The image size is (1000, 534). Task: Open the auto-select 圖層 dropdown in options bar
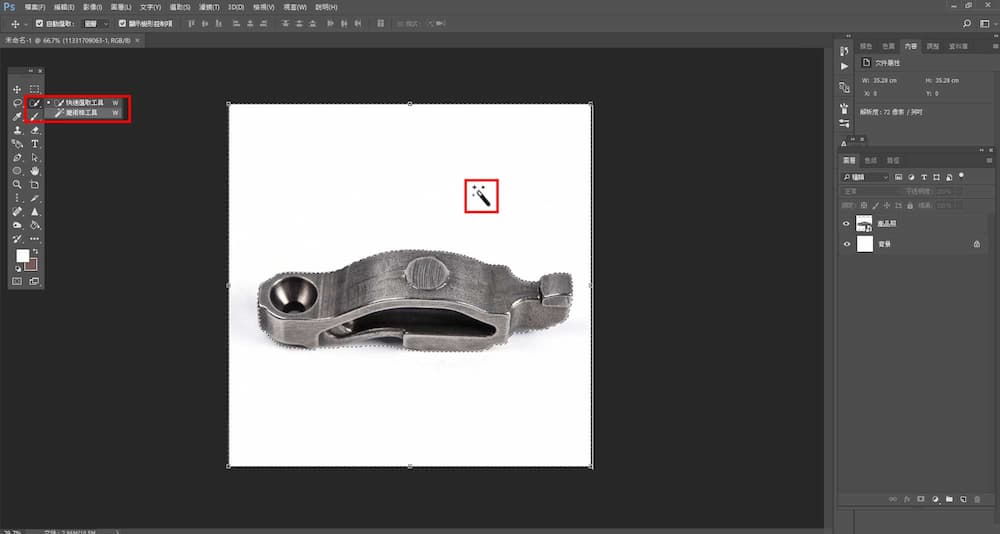tap(96, 24)
